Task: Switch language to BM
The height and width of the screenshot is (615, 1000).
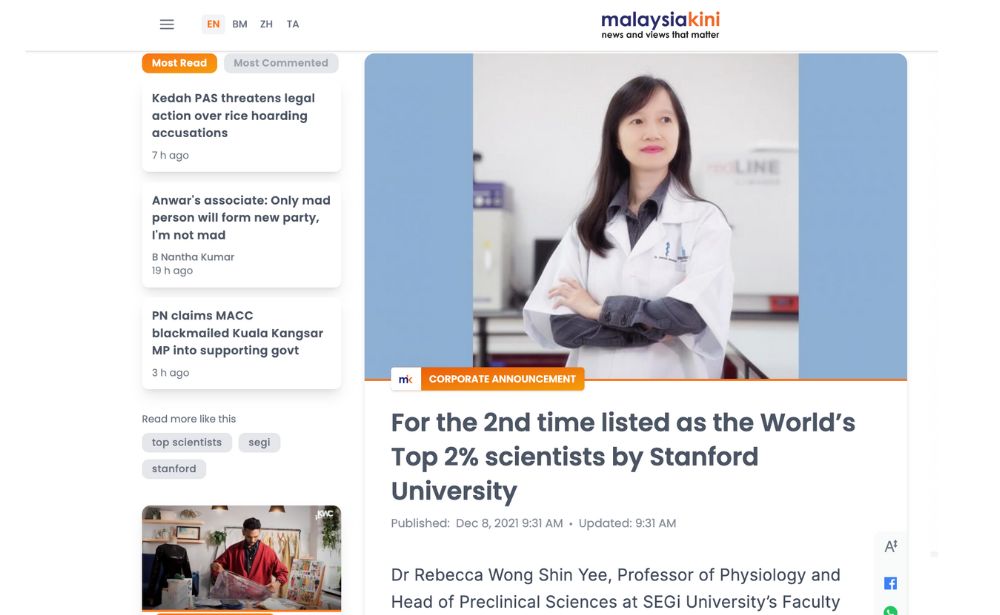Action: click(240, 24)
